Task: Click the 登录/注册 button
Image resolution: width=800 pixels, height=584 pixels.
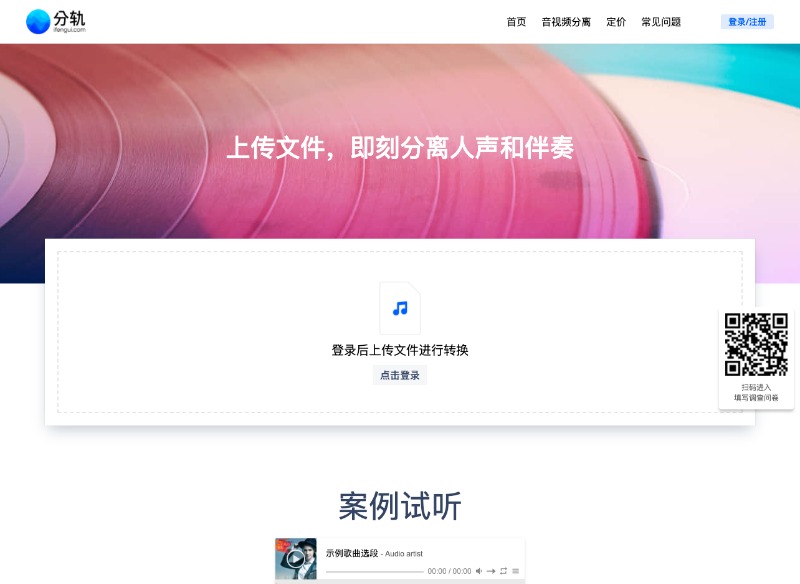Action: coord(747,22)
